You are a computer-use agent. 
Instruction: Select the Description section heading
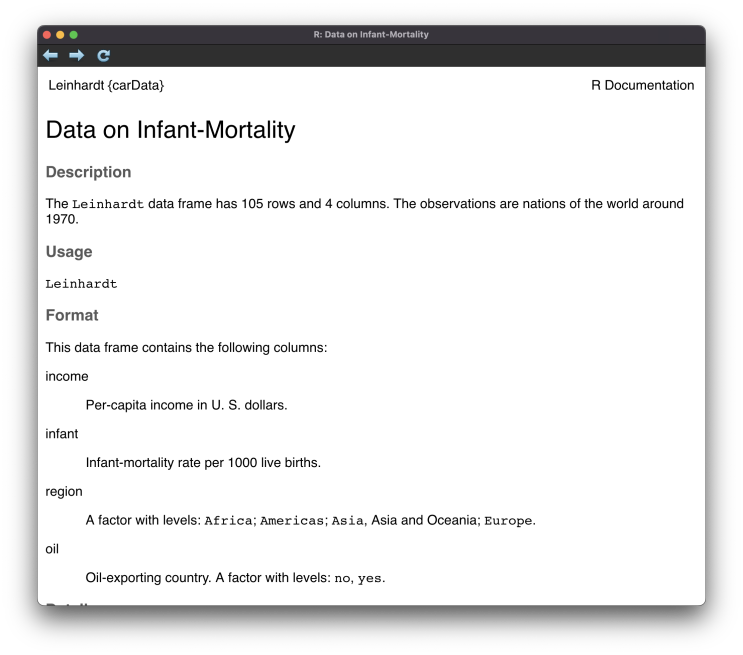pos(88,172)
